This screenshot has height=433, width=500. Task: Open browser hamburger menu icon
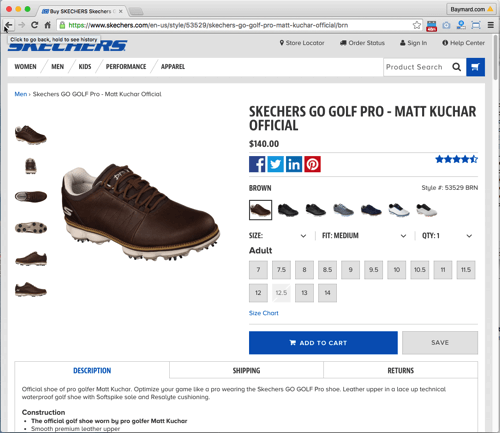[491, 25]
